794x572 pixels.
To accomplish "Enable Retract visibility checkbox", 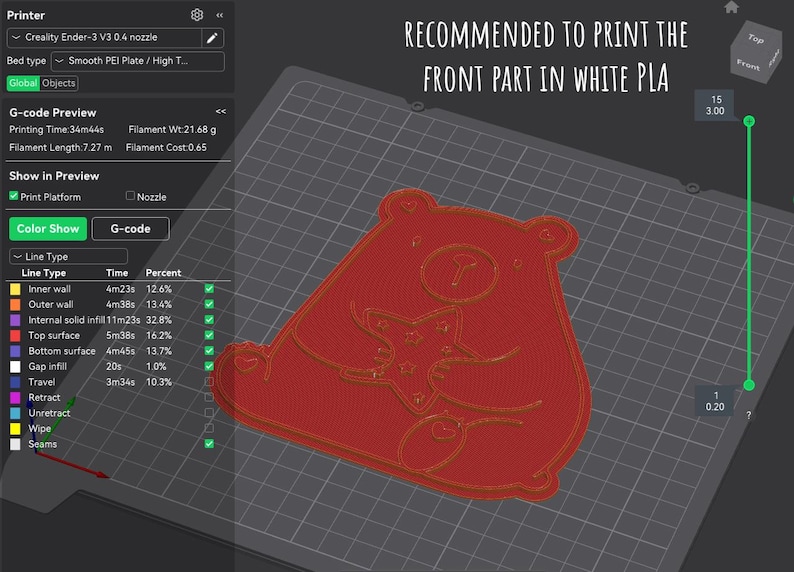I will coord(209,397).
